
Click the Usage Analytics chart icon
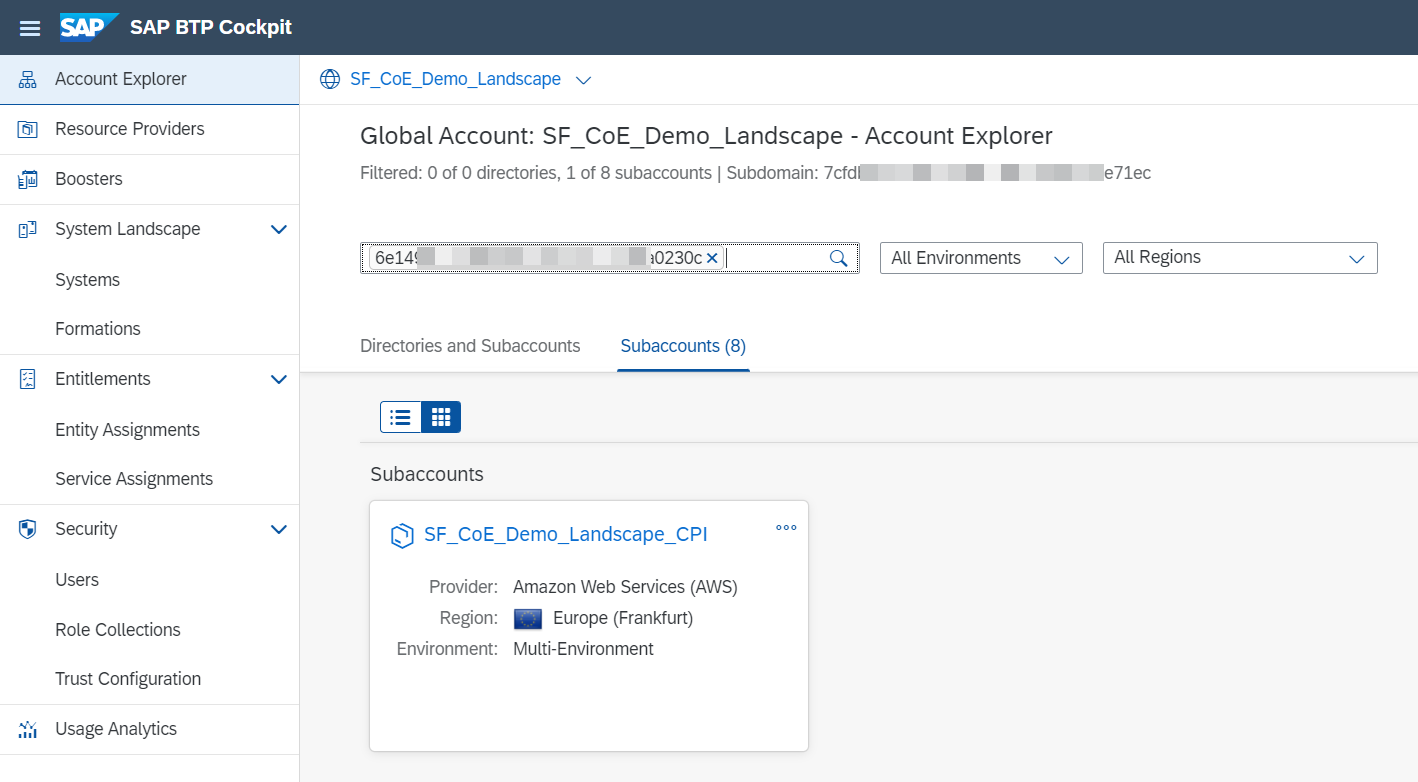(x=28, y=730)
